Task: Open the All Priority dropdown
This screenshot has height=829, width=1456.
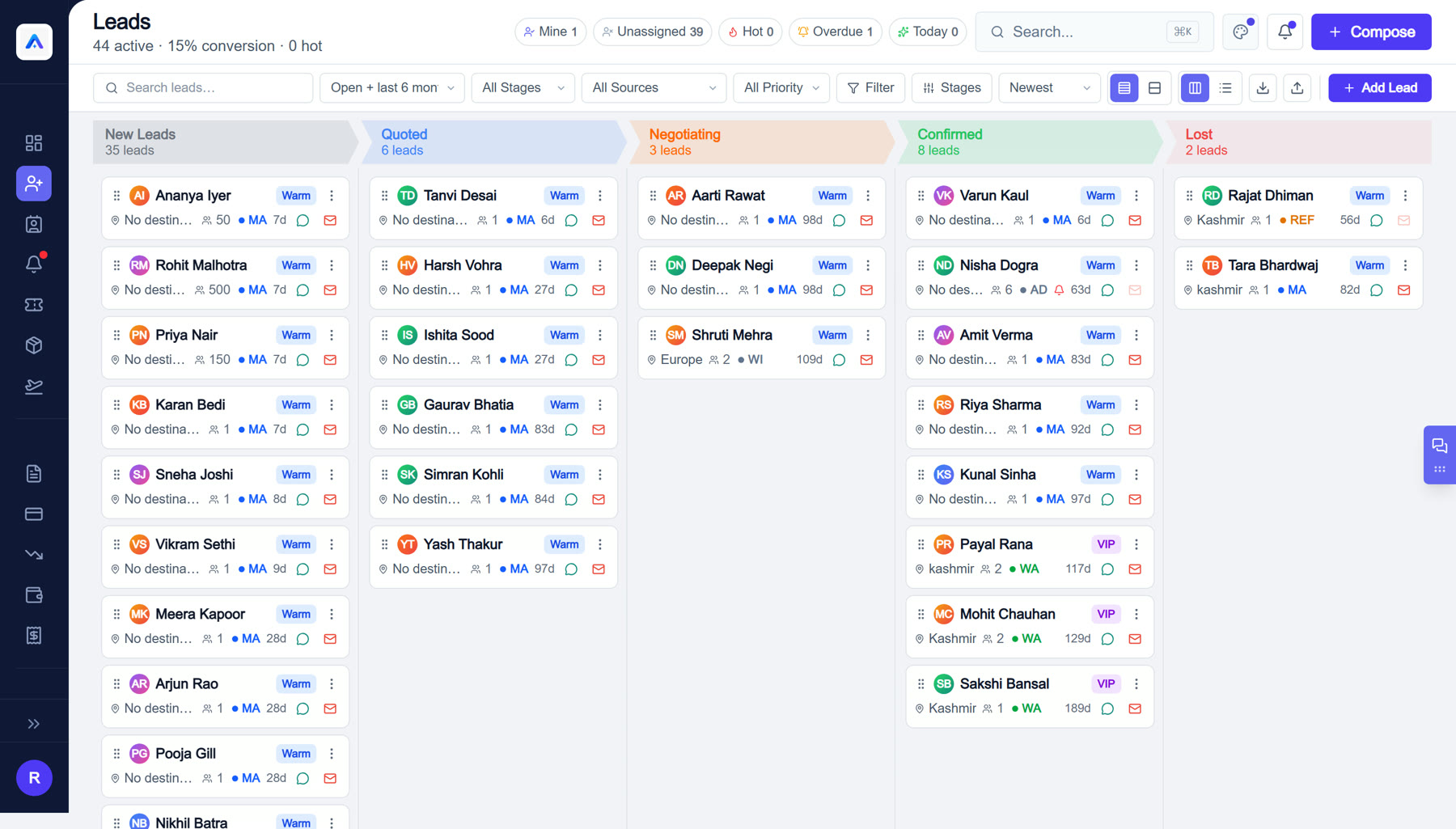Action: (781, 87)
